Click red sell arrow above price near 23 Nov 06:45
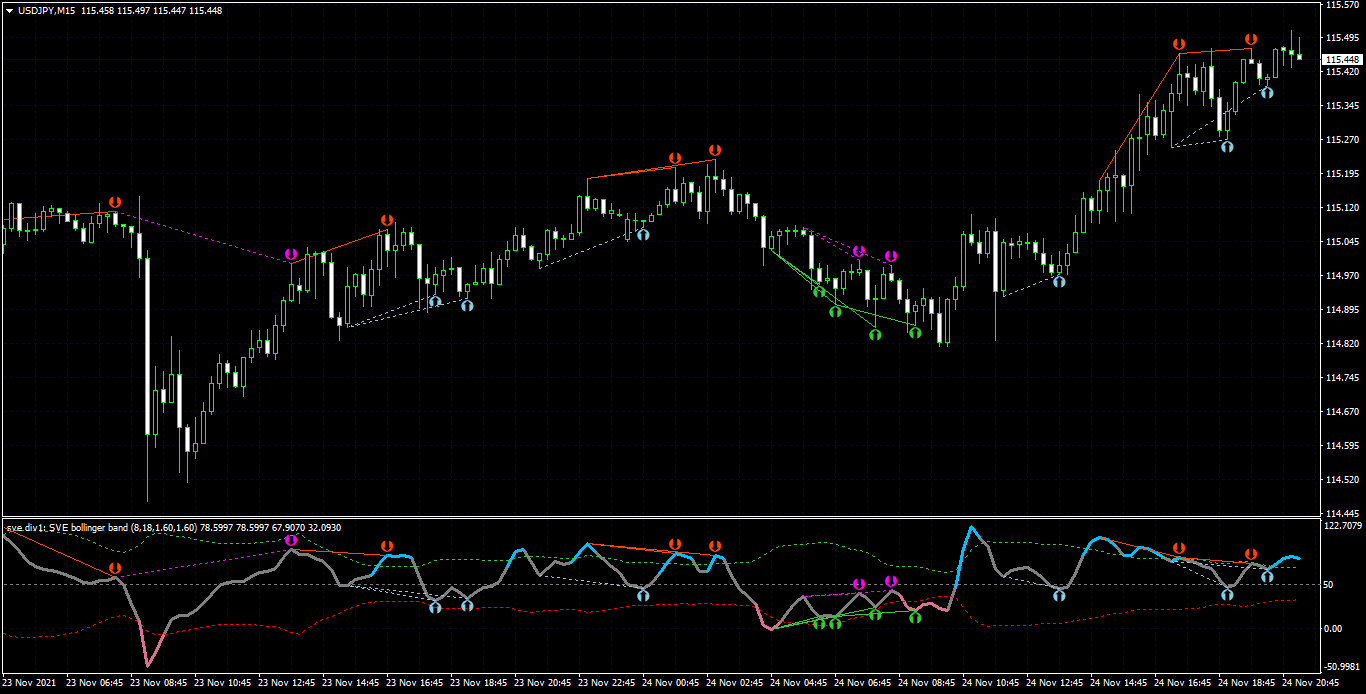 coord(115,203)
